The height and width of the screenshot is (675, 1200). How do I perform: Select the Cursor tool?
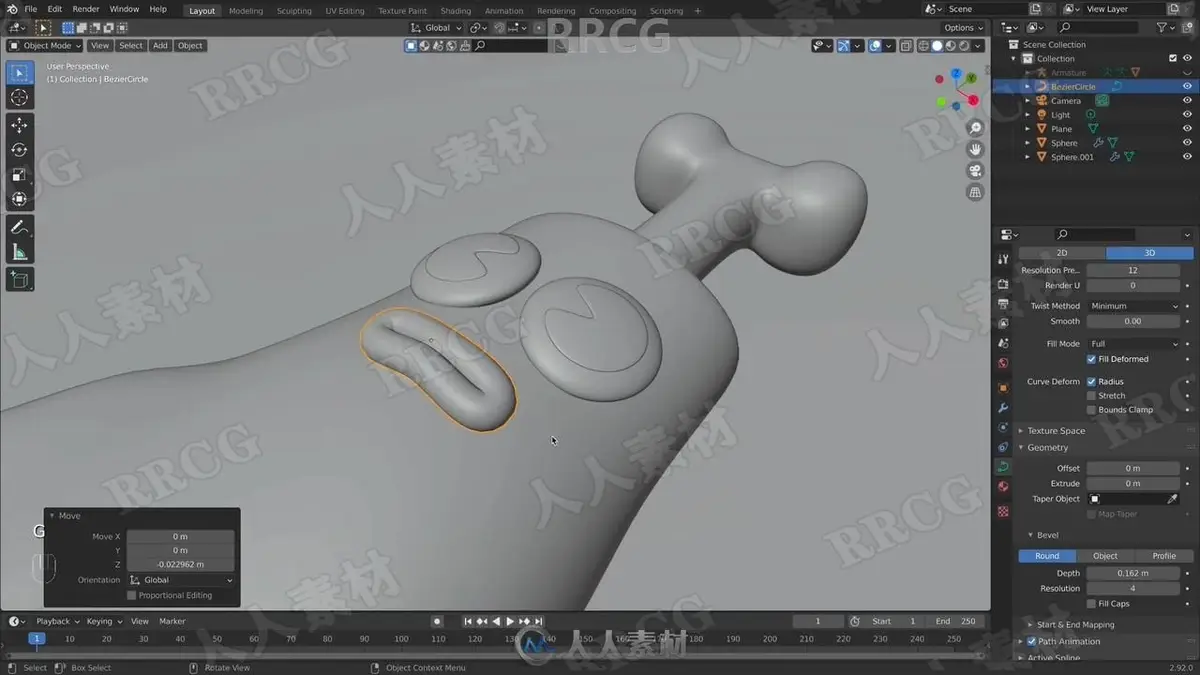click(x=19, y=97)
